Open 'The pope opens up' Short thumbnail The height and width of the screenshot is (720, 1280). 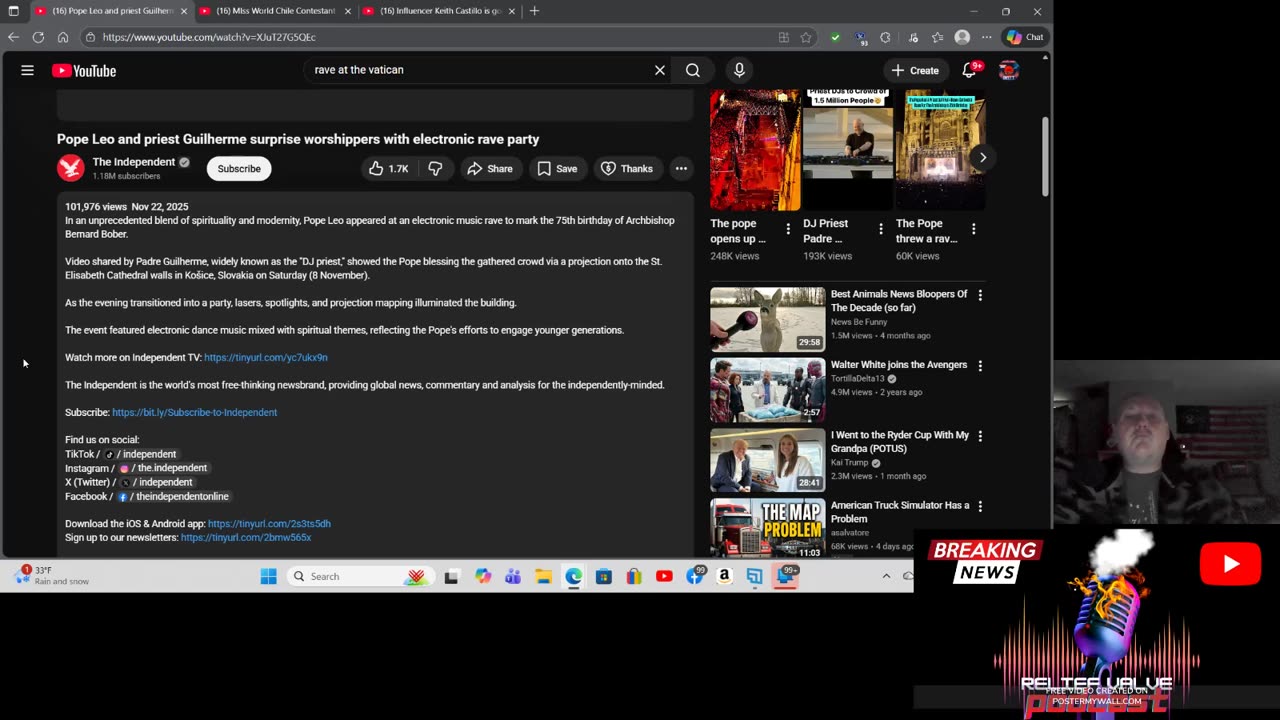click(755, 150)
